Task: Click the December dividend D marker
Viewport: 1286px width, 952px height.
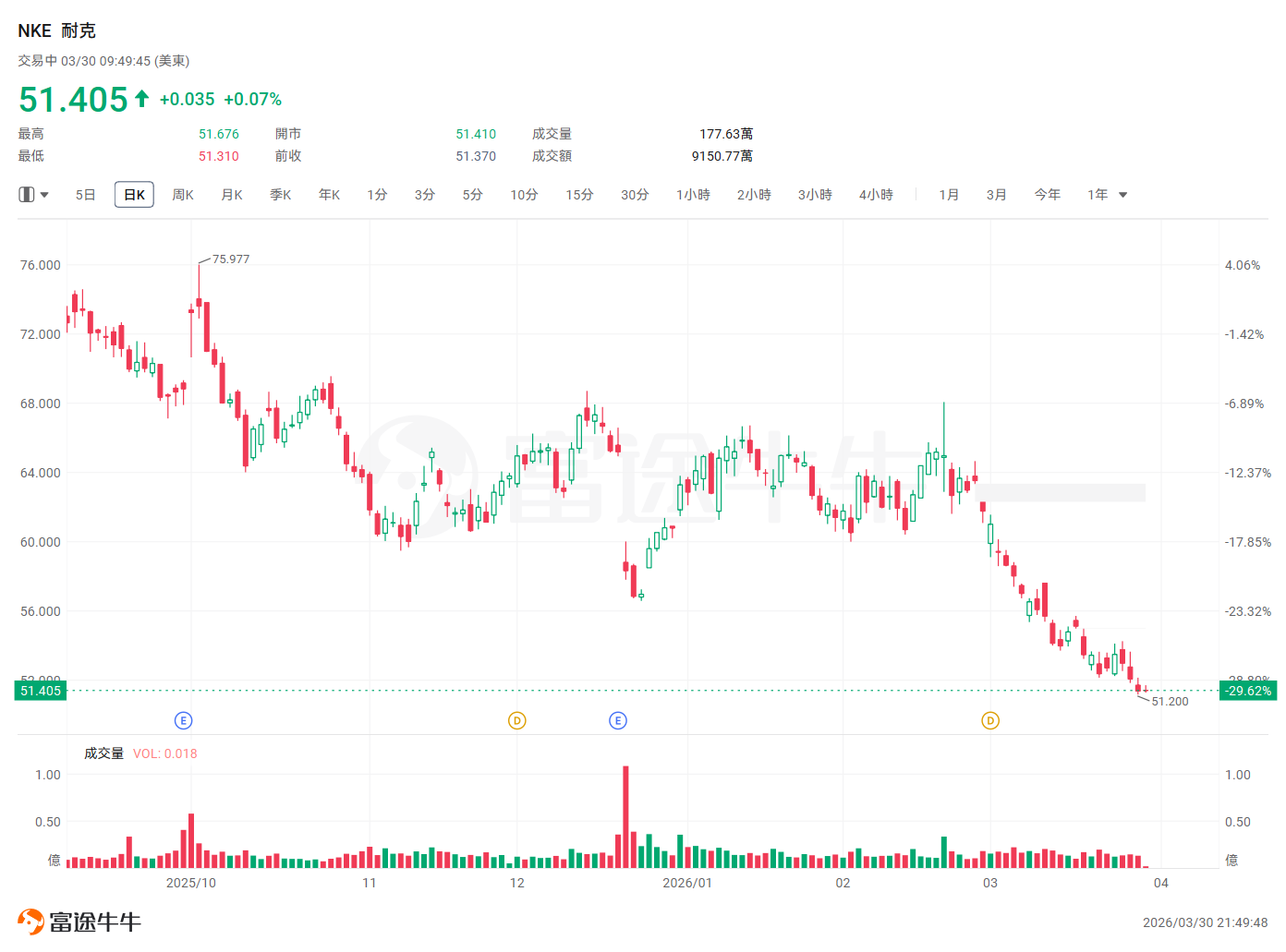Action: [x=517, y=720]
